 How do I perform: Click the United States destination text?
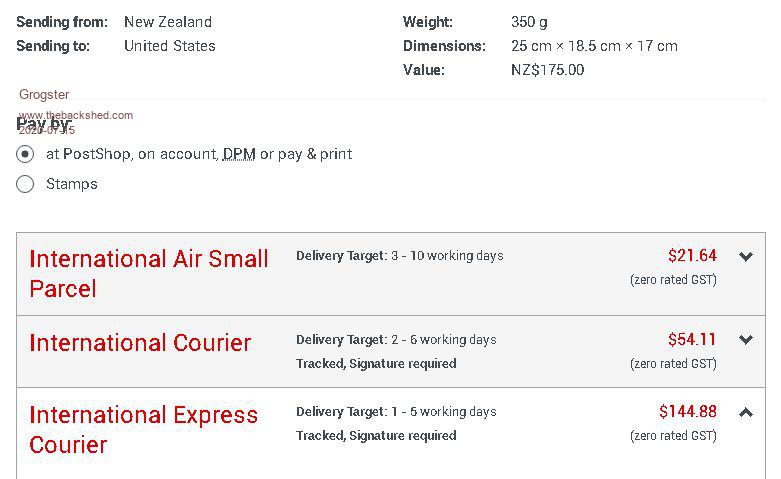[x=169, y=46]
